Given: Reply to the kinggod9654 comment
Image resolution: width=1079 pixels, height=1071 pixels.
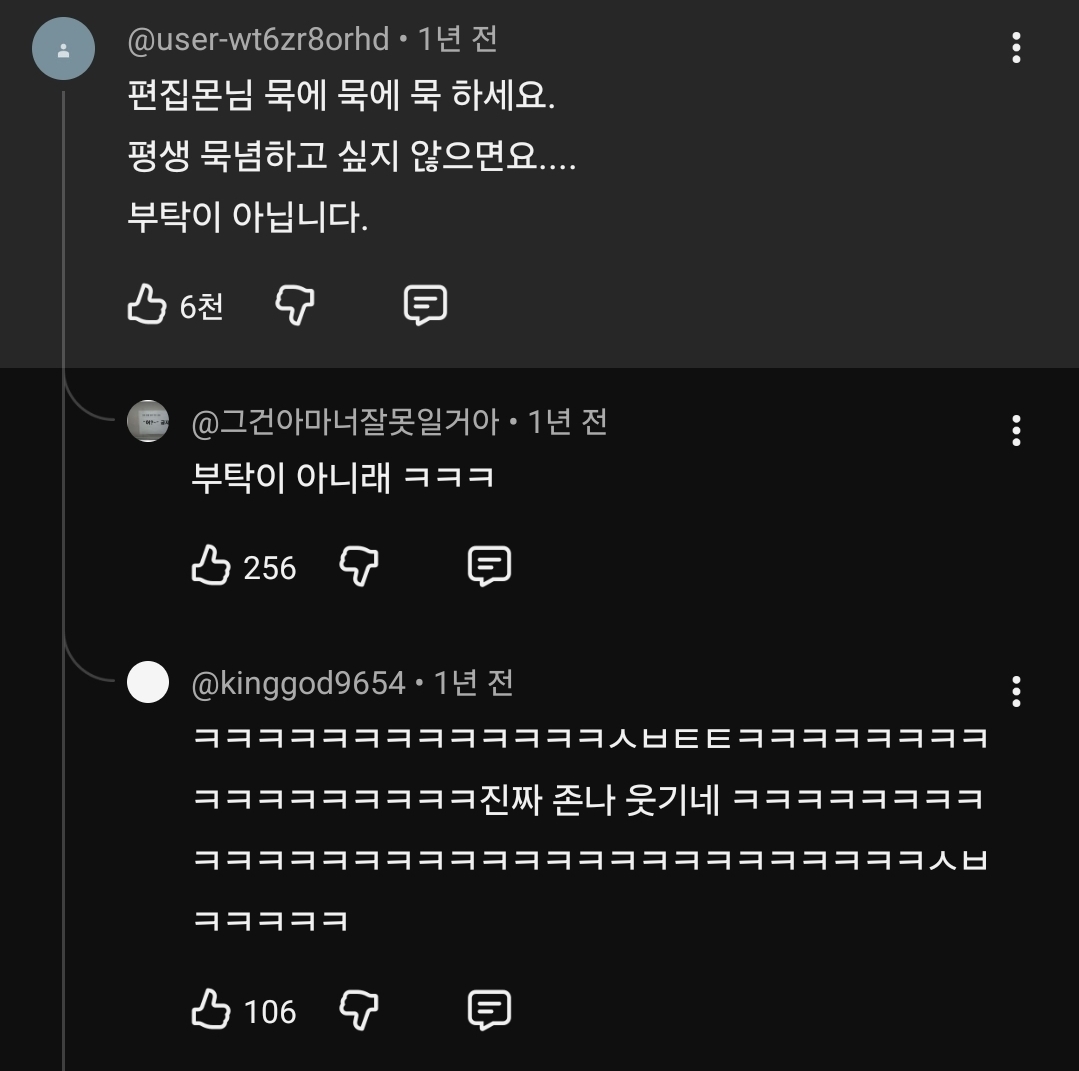Looking at the screenshot, I should [489, 1010].
